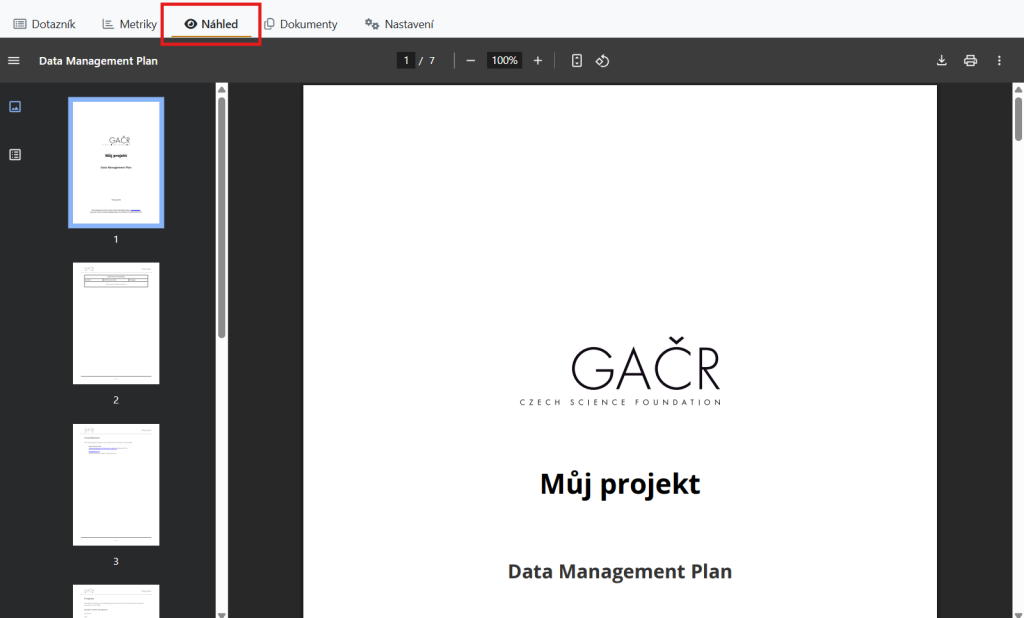The height and width of the screenshot is (618, 1024).
Task: Zoom out with the minus button
Action: pos(470,61)
